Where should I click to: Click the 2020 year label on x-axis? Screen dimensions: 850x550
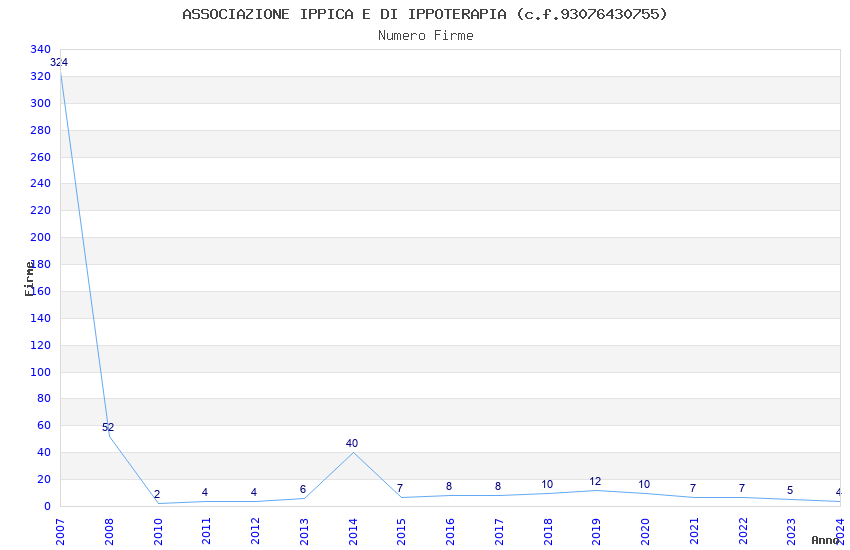coord(645,531)
